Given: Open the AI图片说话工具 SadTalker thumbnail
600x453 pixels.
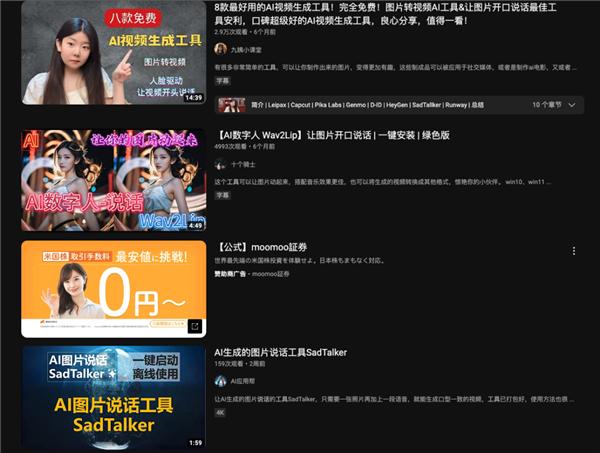Looking at the screenshot, I should click(114, 398).
